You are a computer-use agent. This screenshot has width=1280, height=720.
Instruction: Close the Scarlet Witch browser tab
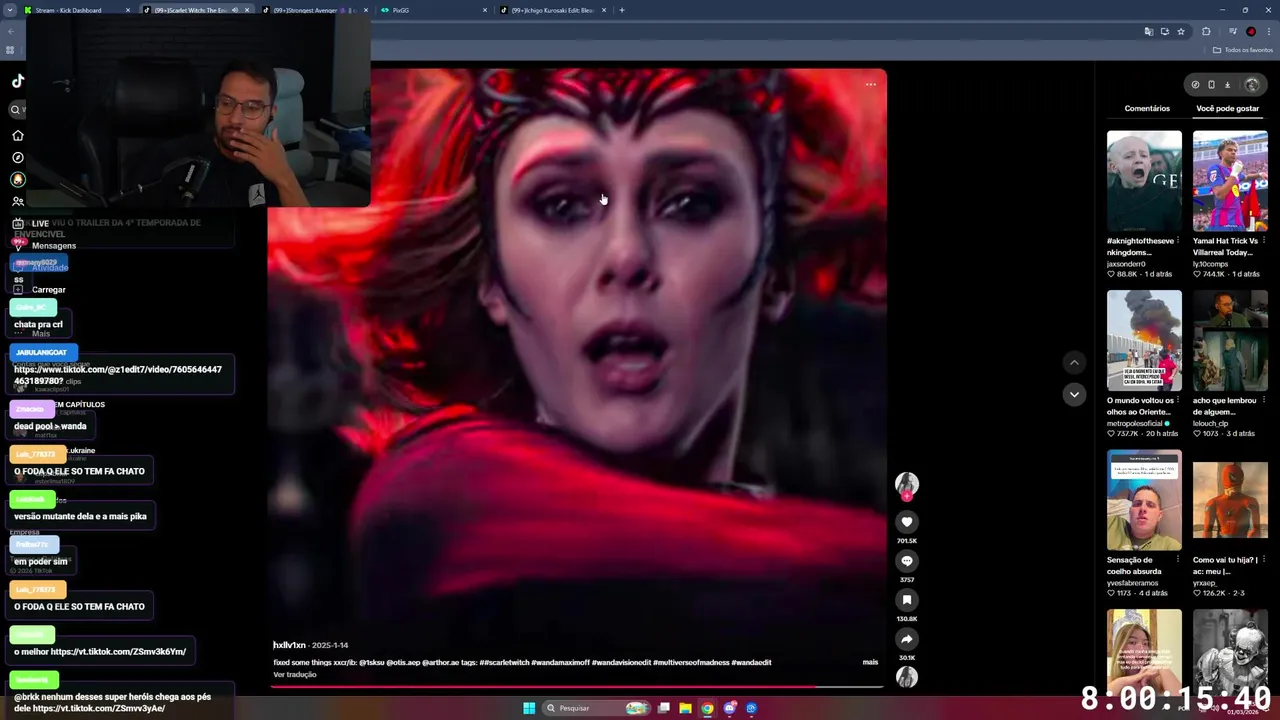(247, 10)
